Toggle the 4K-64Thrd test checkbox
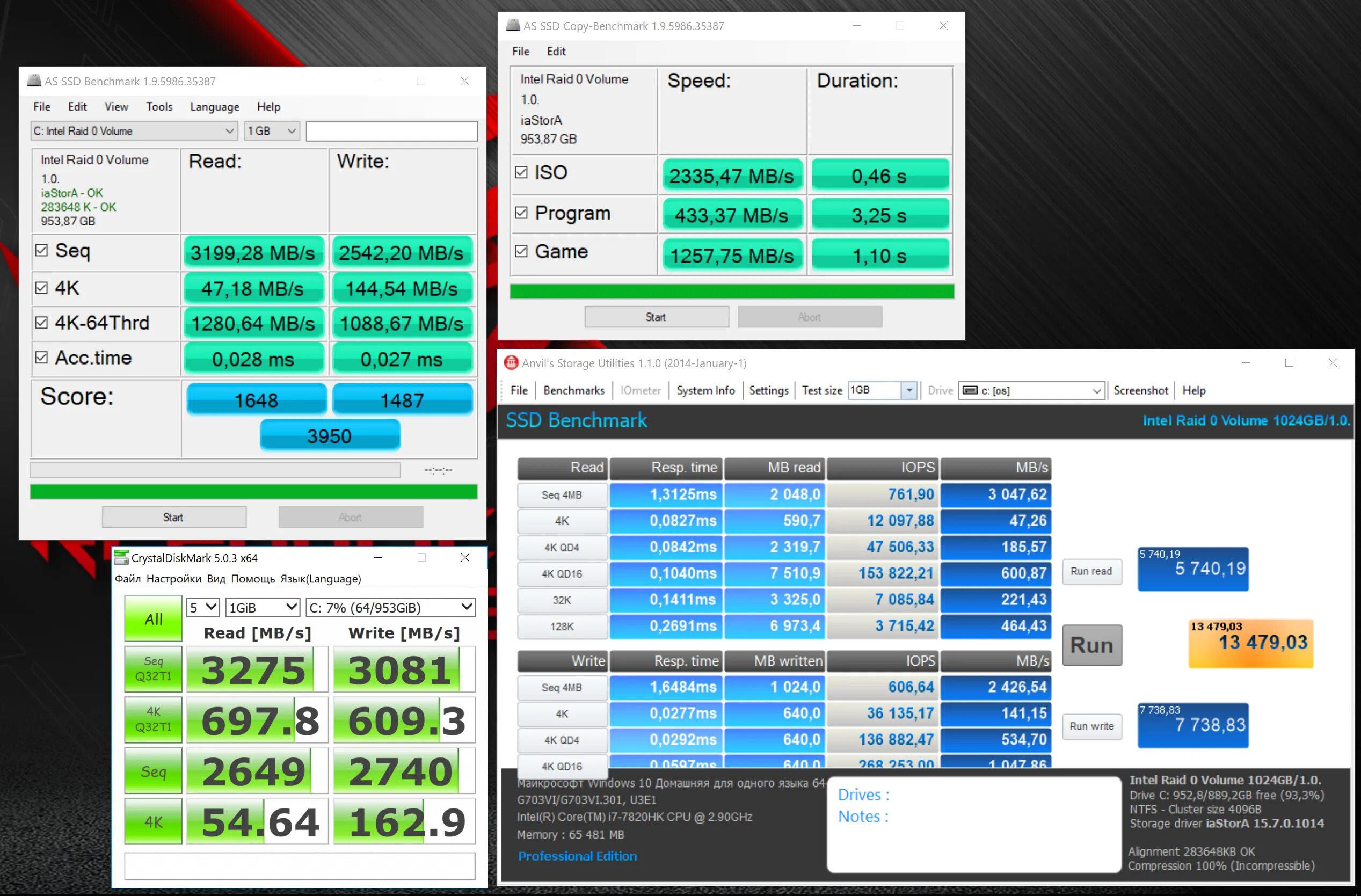The width and height of the screenshot is (1361, 896). [42, 323]
